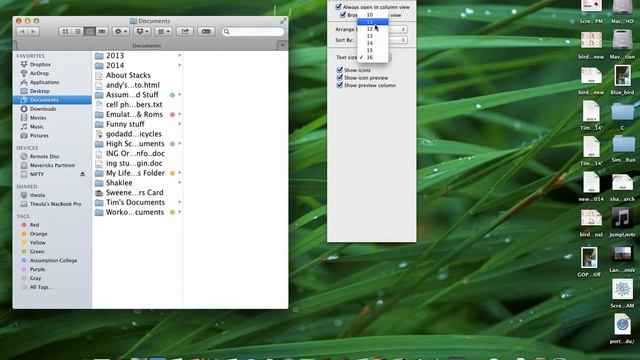Select Pictures in the sidebar
Viewport: 640px width, 360px height.
(x=39, y=136)
